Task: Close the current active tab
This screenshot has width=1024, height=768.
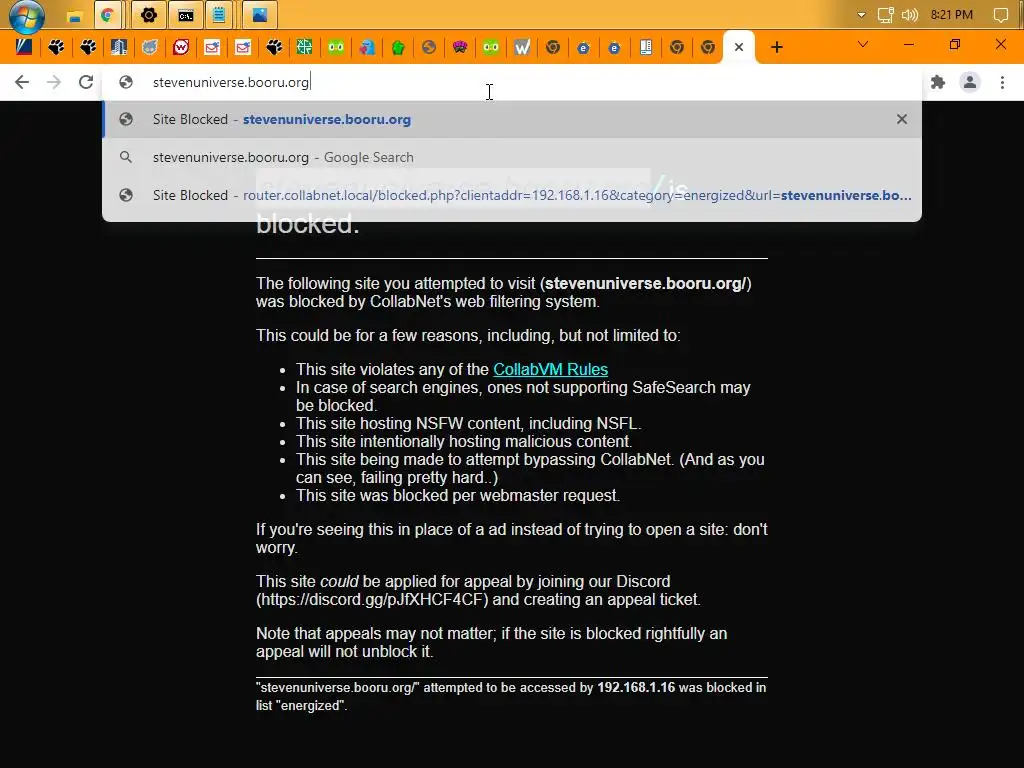Action: point(739,47)
